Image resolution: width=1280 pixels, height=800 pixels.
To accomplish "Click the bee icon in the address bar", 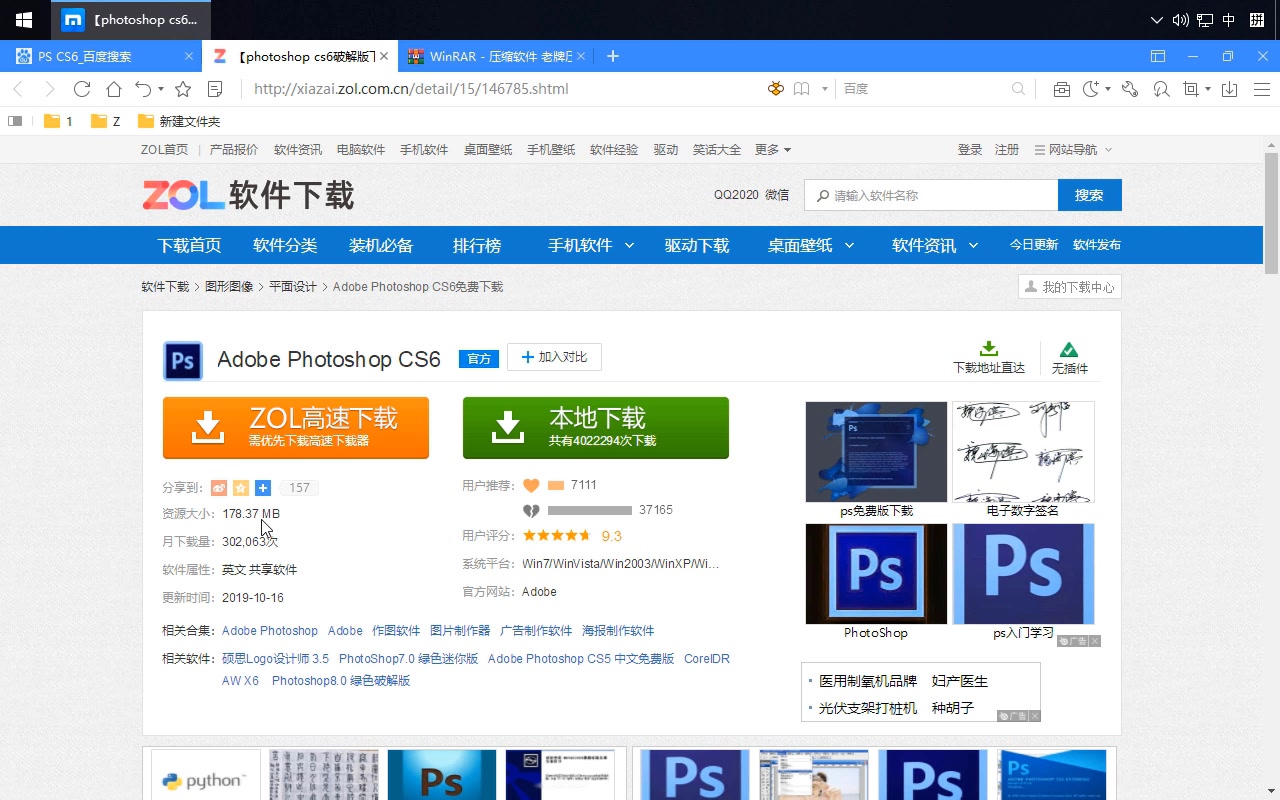I will click(x=775, y=89).
